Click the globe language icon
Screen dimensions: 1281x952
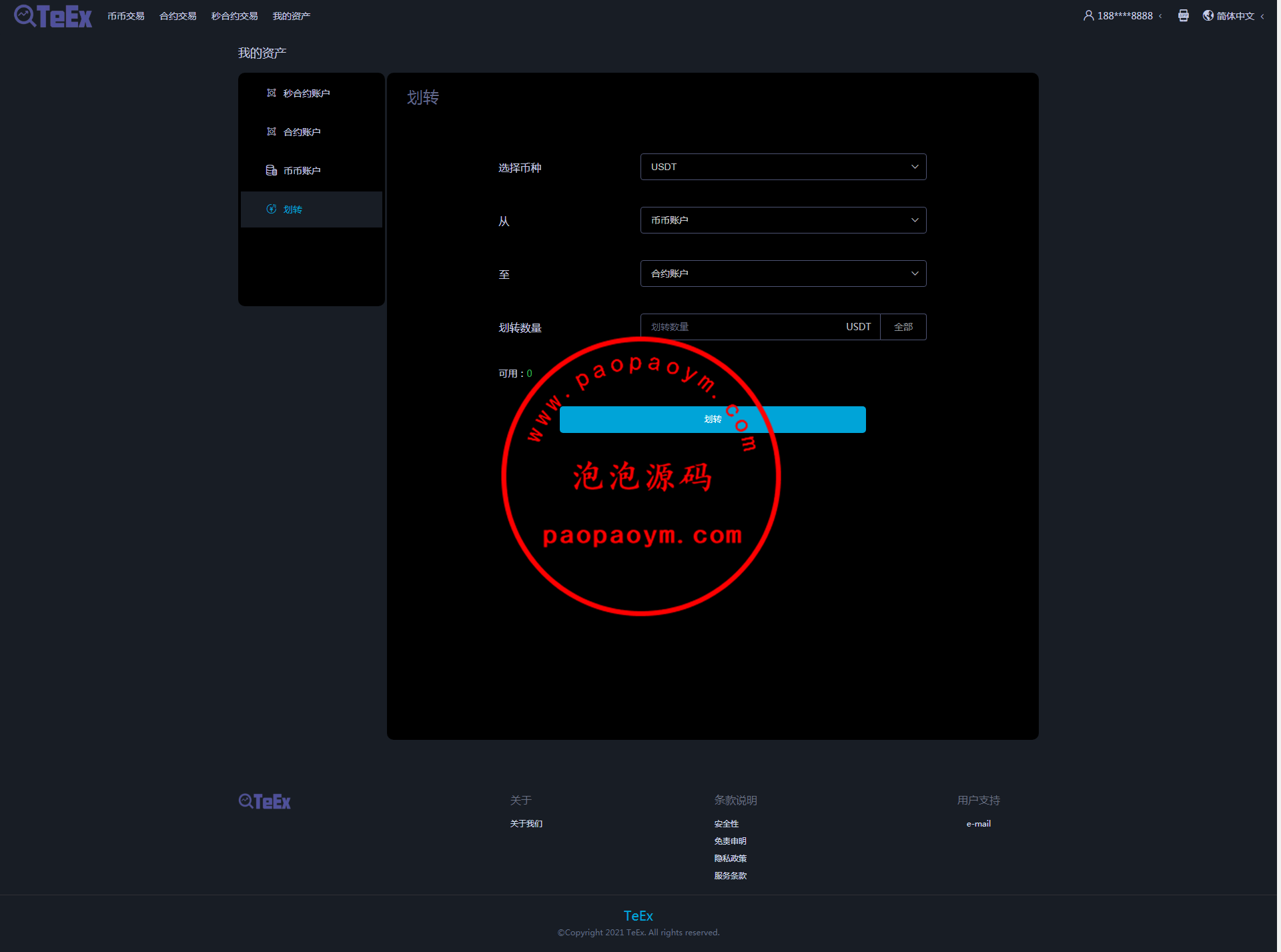1208,15
